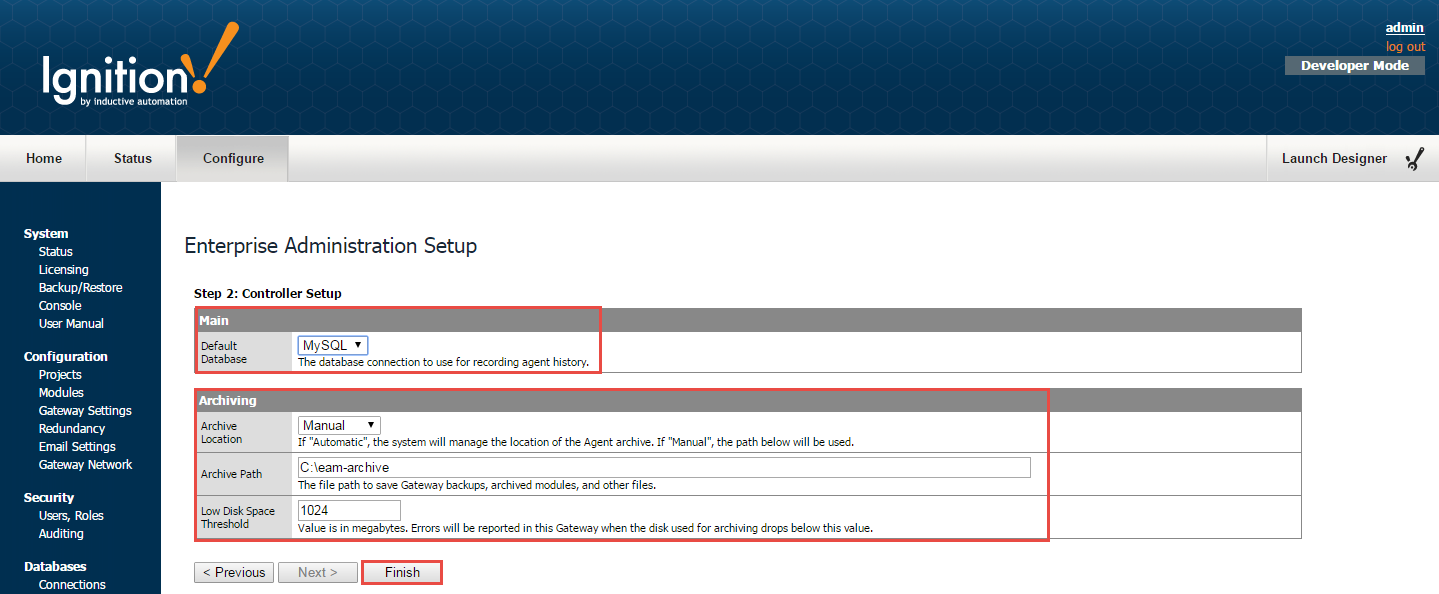Open Licensing in sidebar
This screenshot has width=1439, height=594.
63,269
